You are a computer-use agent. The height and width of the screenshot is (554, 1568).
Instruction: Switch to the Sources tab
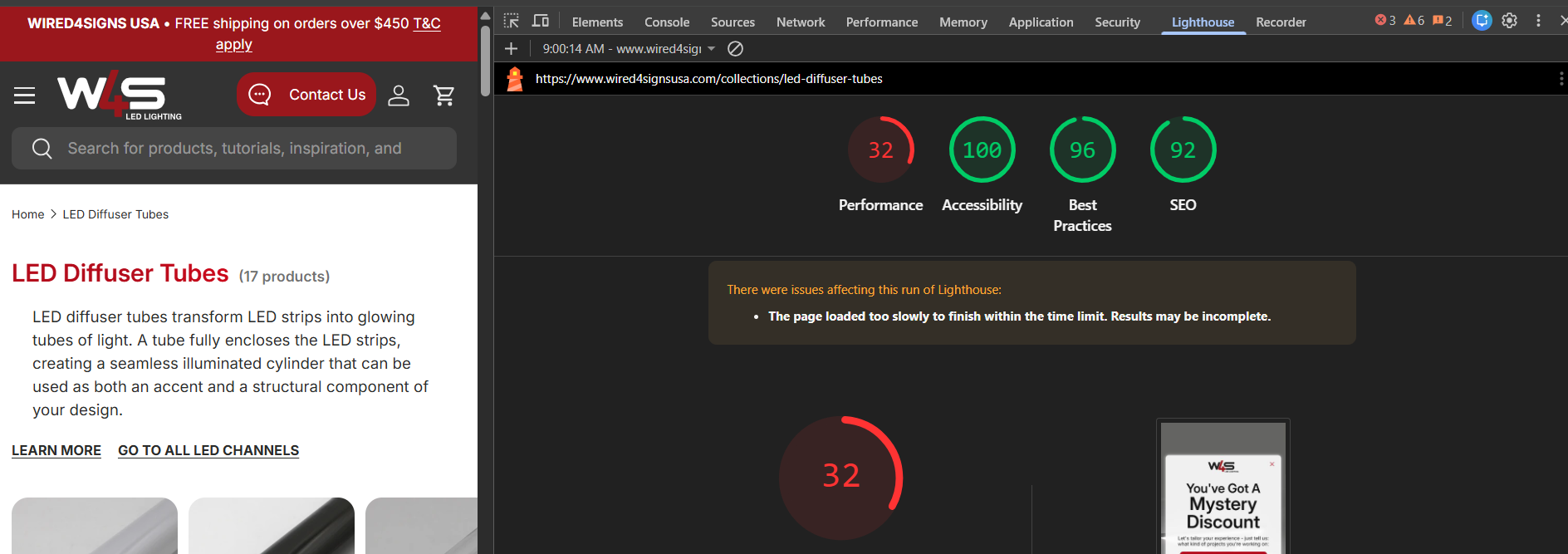[733, 22]
